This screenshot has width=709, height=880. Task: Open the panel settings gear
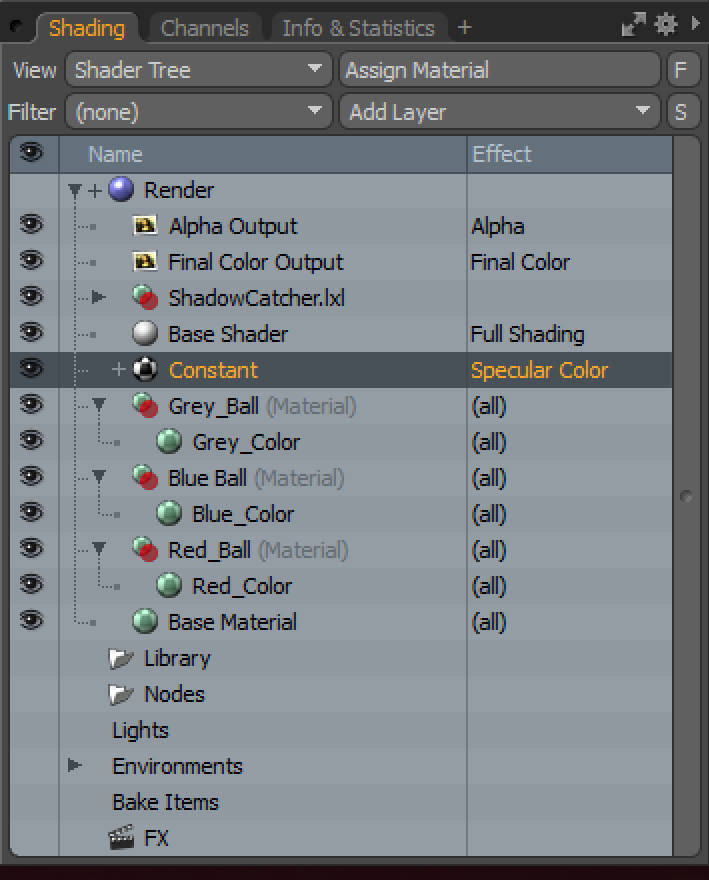(x=666, y=24)
